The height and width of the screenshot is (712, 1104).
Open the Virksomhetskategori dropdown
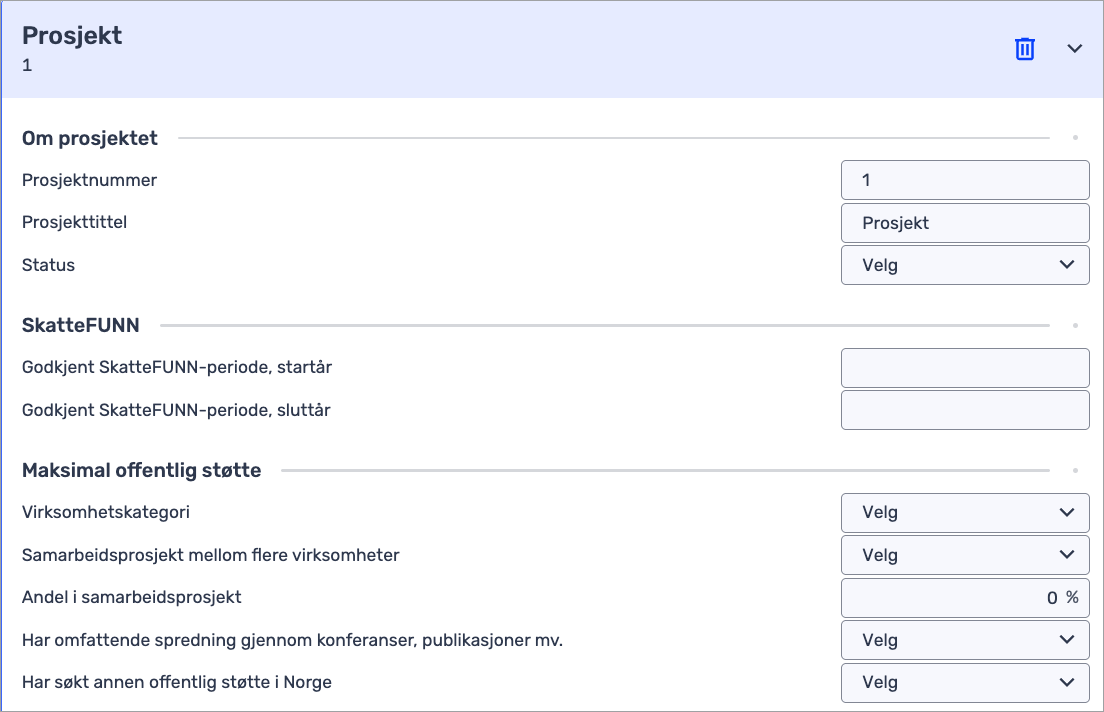(x=964, y=512)
